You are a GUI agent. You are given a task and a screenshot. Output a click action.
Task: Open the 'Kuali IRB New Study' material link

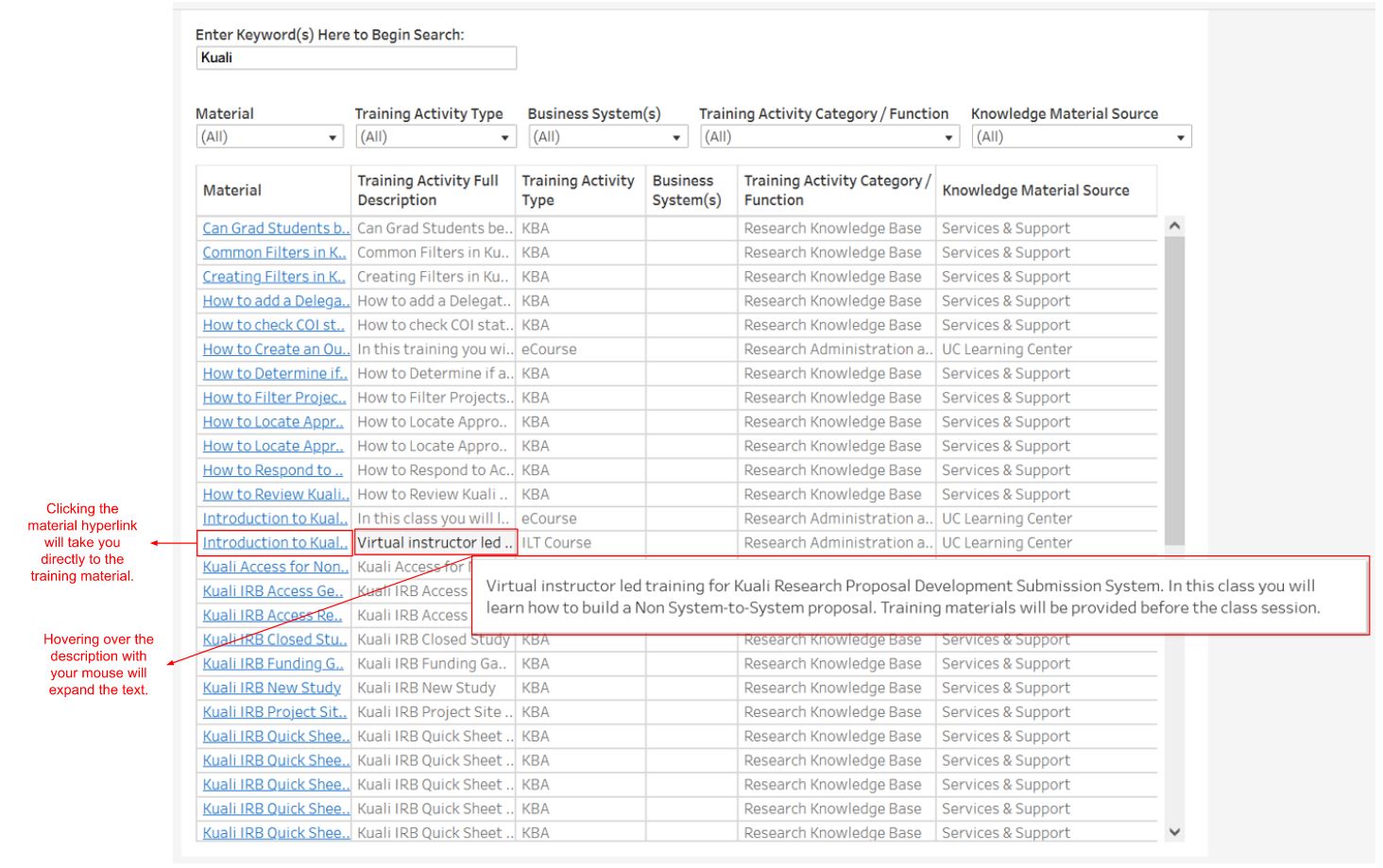[272, 689]
